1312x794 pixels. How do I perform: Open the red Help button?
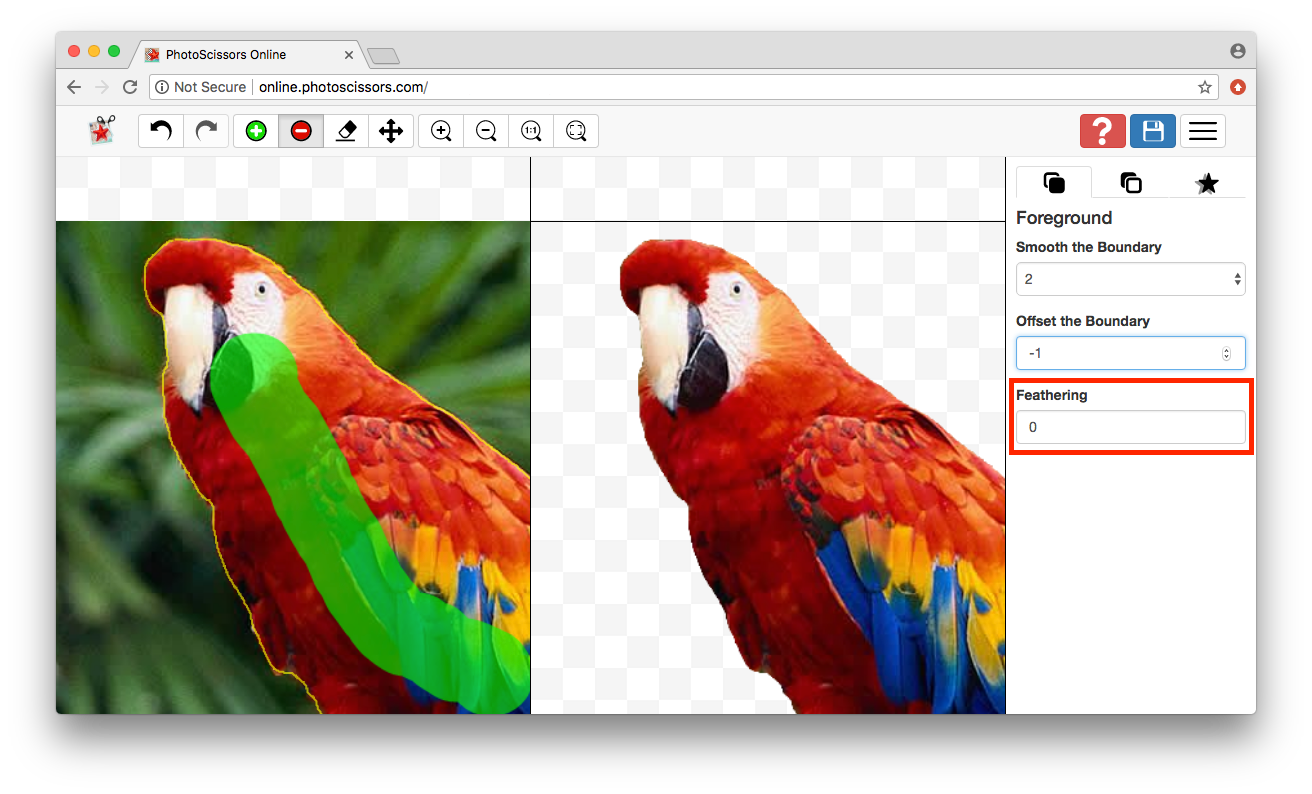pos(1102,131)
